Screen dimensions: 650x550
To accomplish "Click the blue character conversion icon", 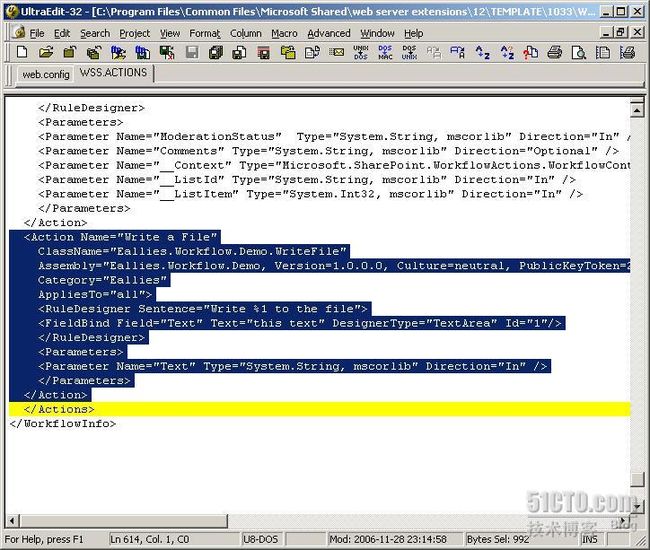I will click(458, 52).
